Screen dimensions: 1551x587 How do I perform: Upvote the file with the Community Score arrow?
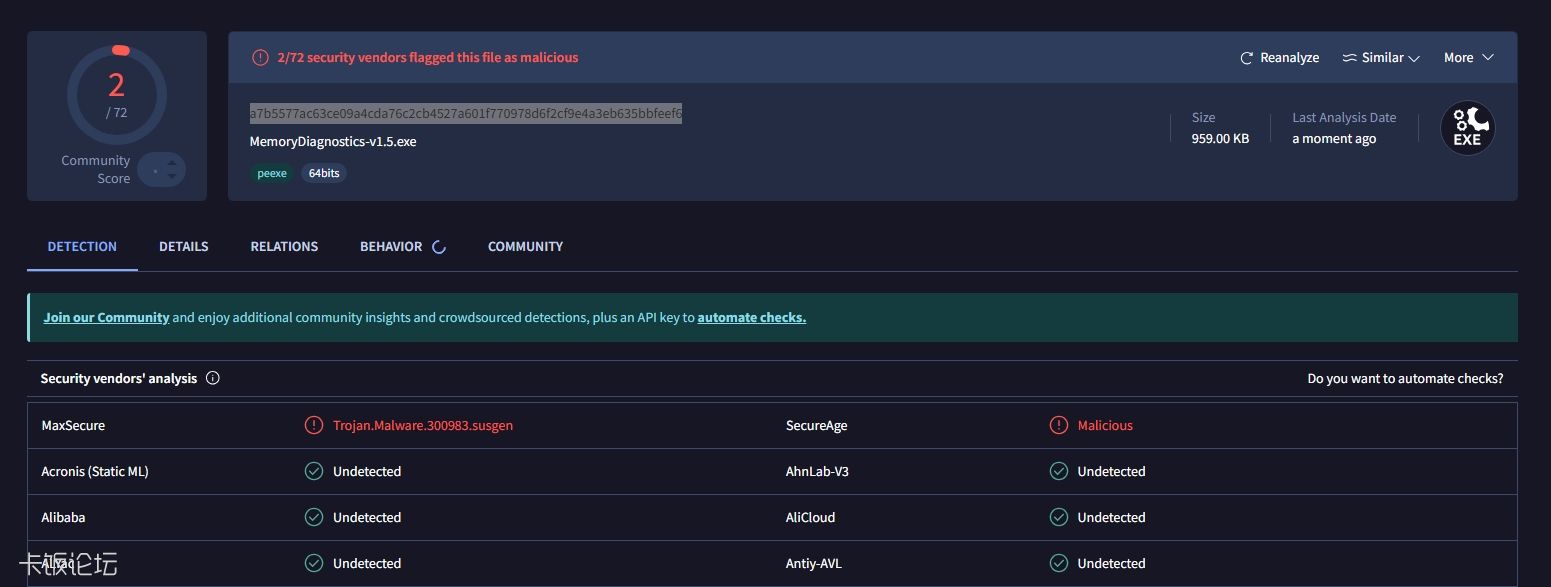[x=172, y=165]
